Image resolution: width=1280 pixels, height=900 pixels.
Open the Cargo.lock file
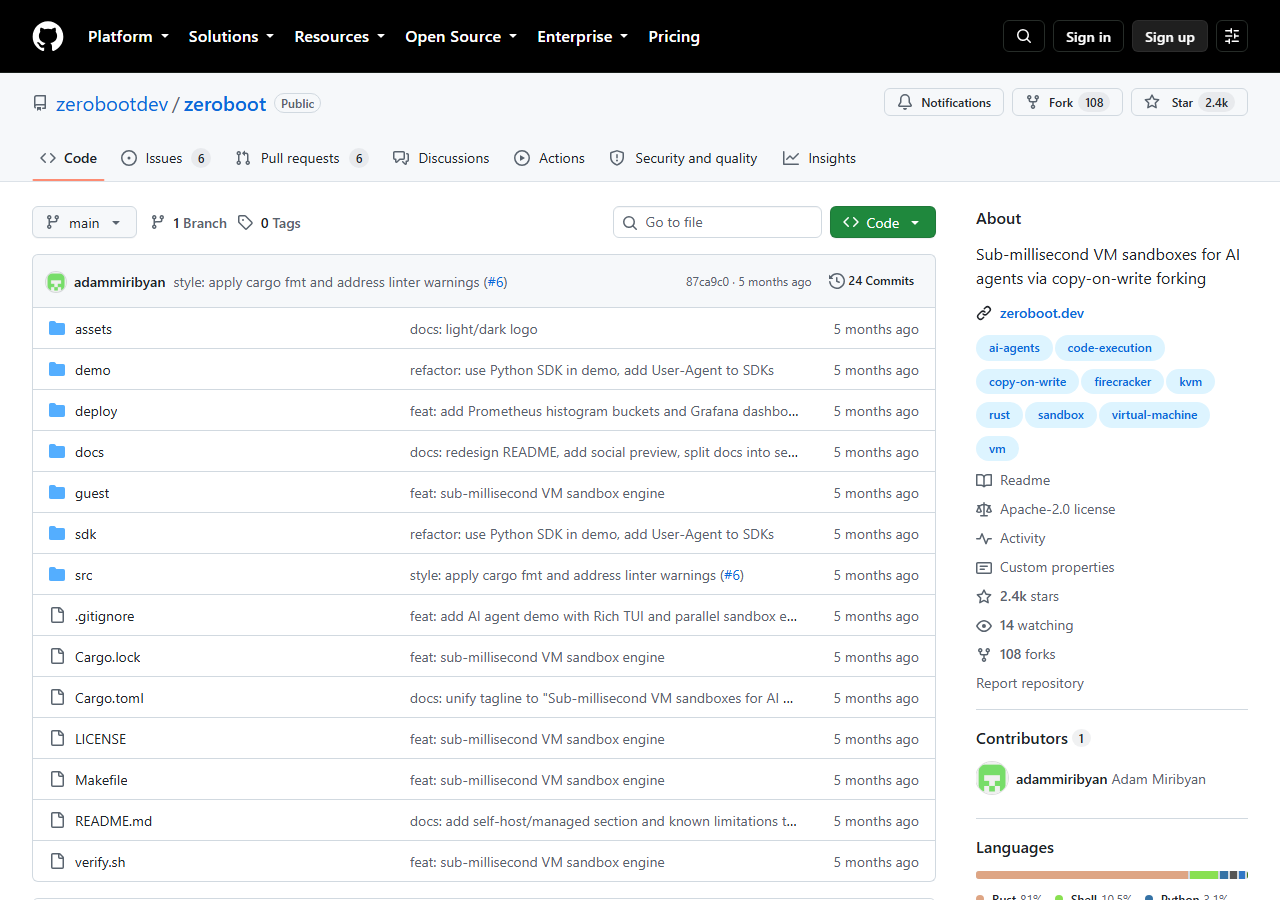pos(108,657)
